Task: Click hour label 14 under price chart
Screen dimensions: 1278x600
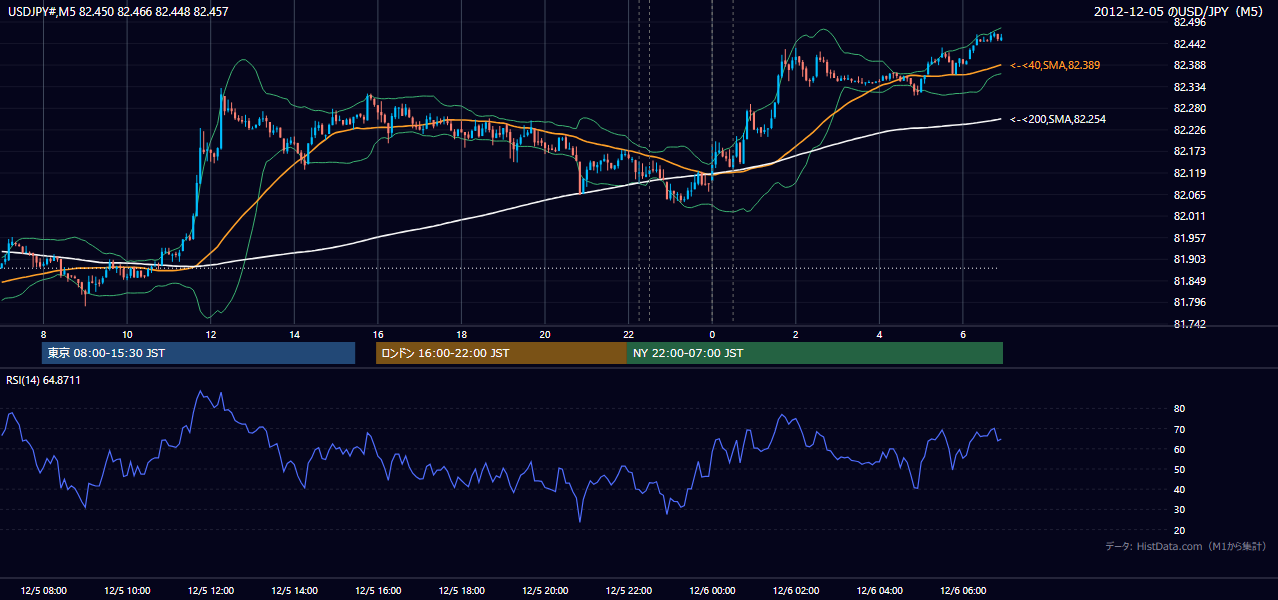Action: point(294,334)
